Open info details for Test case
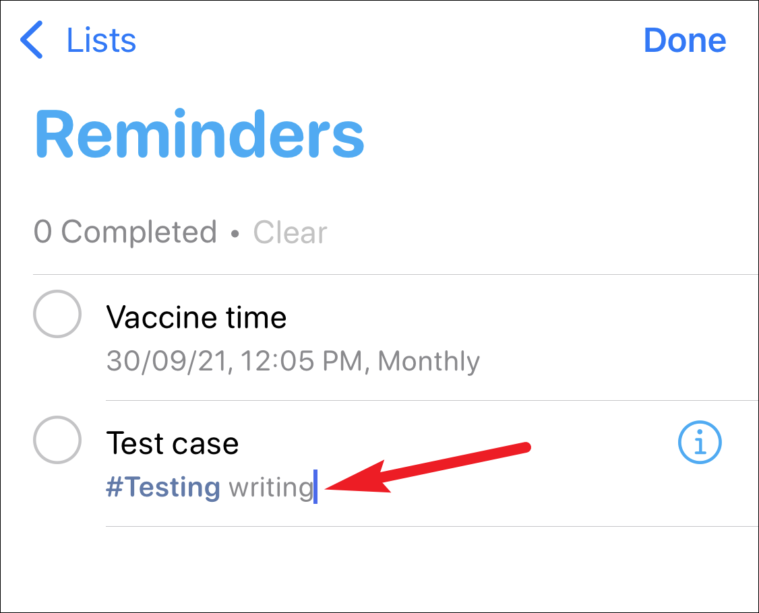The width and height of the screenshot is (759, 613). pos(699,442)
